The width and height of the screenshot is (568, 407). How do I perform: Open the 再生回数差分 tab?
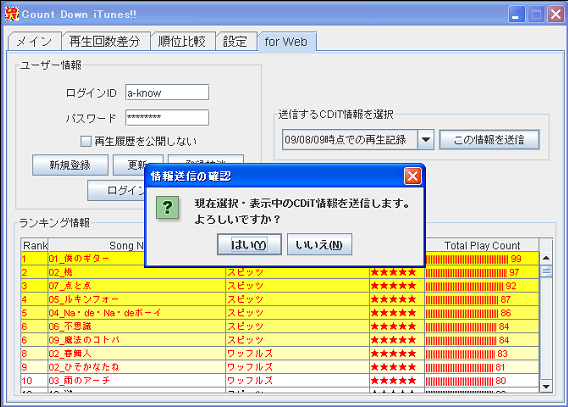pos(105,41)
